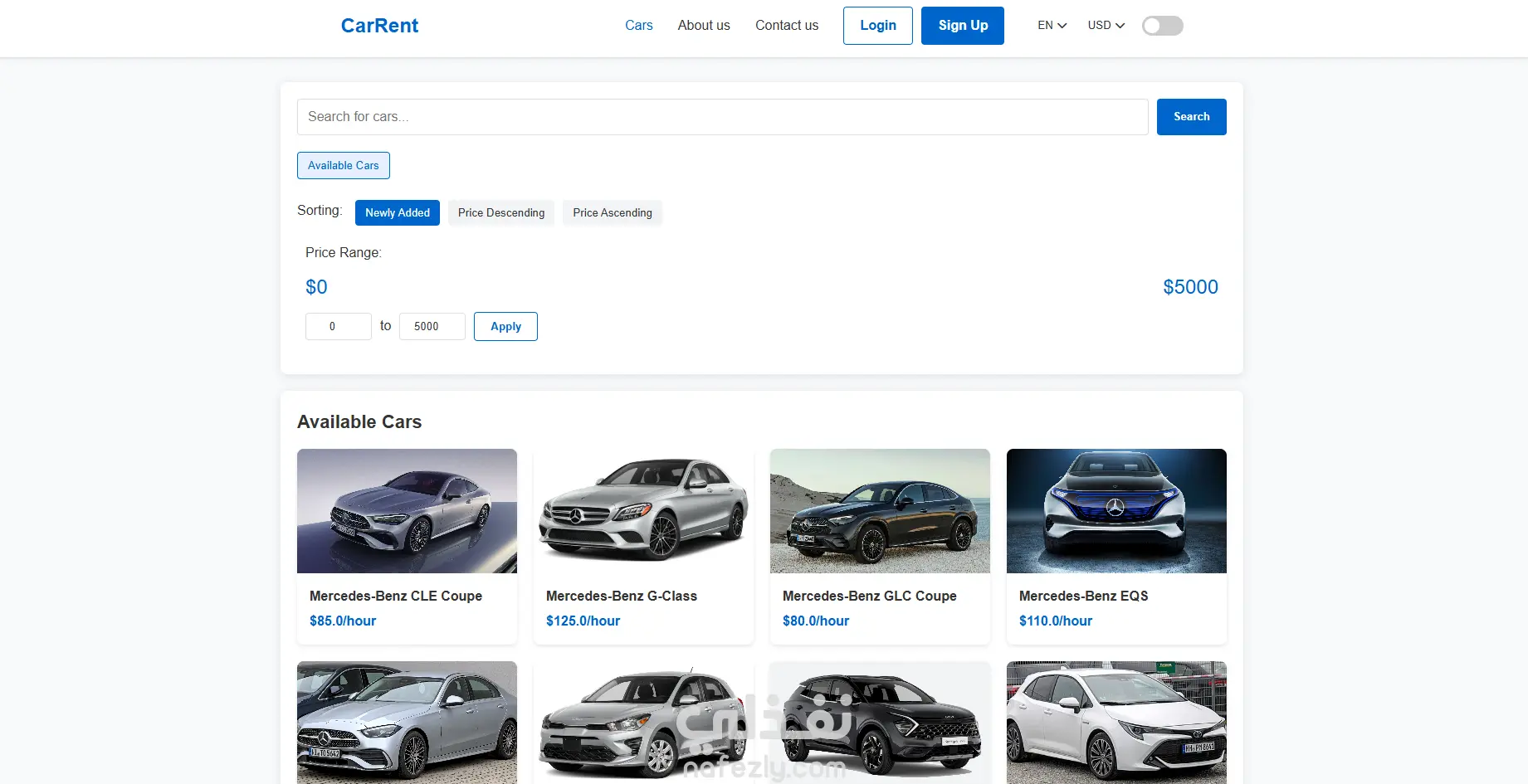Sort by Price Descending
1528x784 pixels.
click(x=501, y=212)
